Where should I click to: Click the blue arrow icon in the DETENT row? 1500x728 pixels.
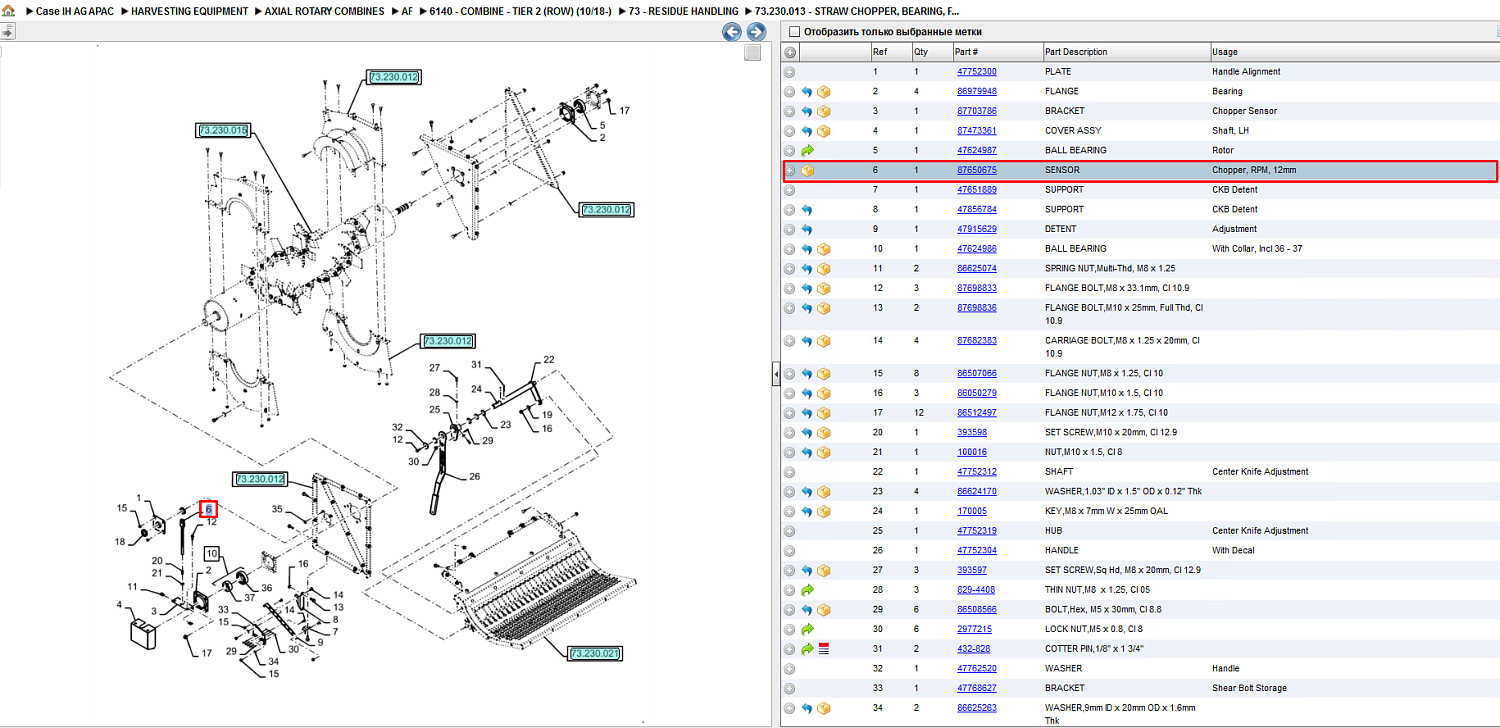(807, 229)
